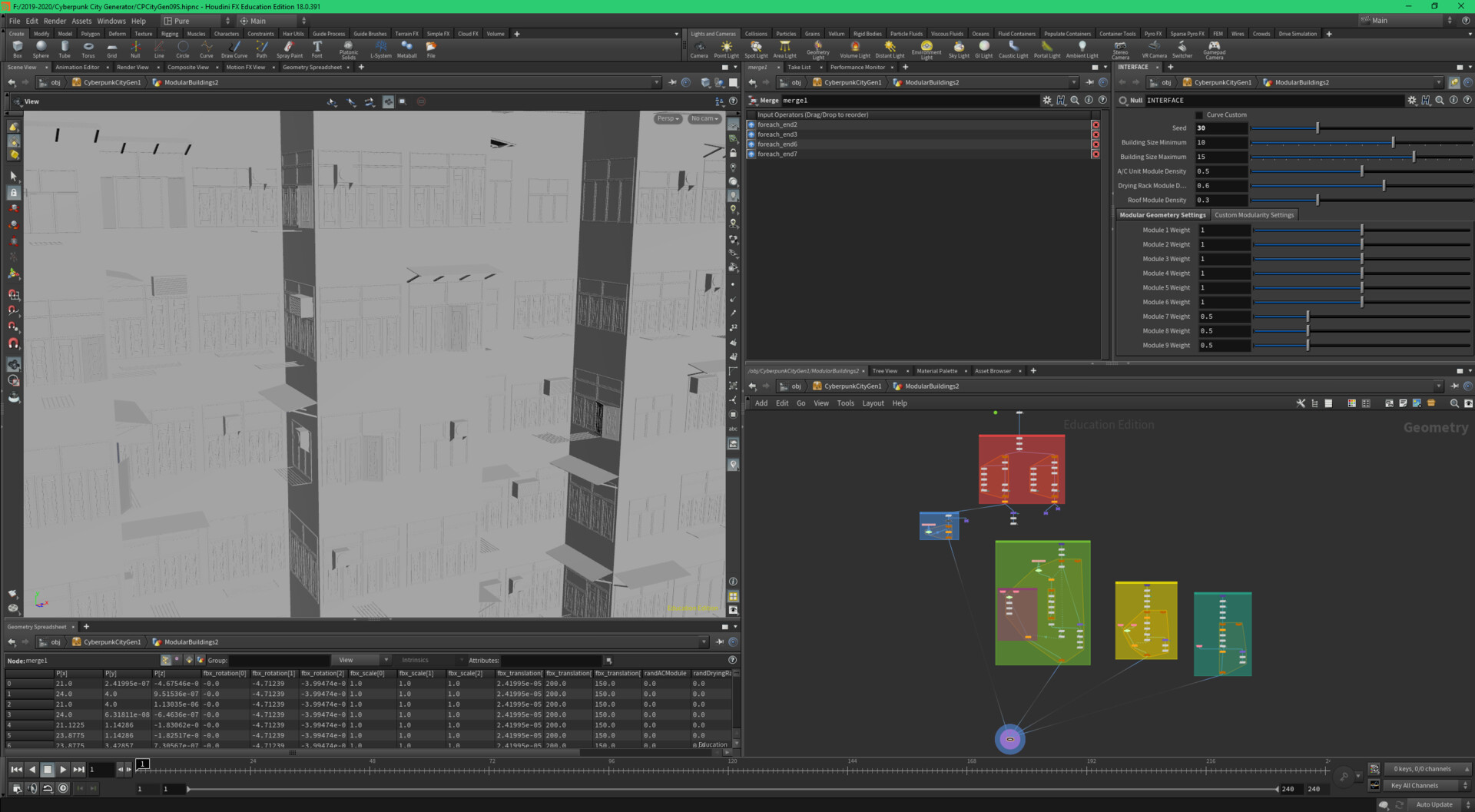Create a Spot Light using the Lights shelf
Screen dimensions: 1475x812
tap(756, 48)
